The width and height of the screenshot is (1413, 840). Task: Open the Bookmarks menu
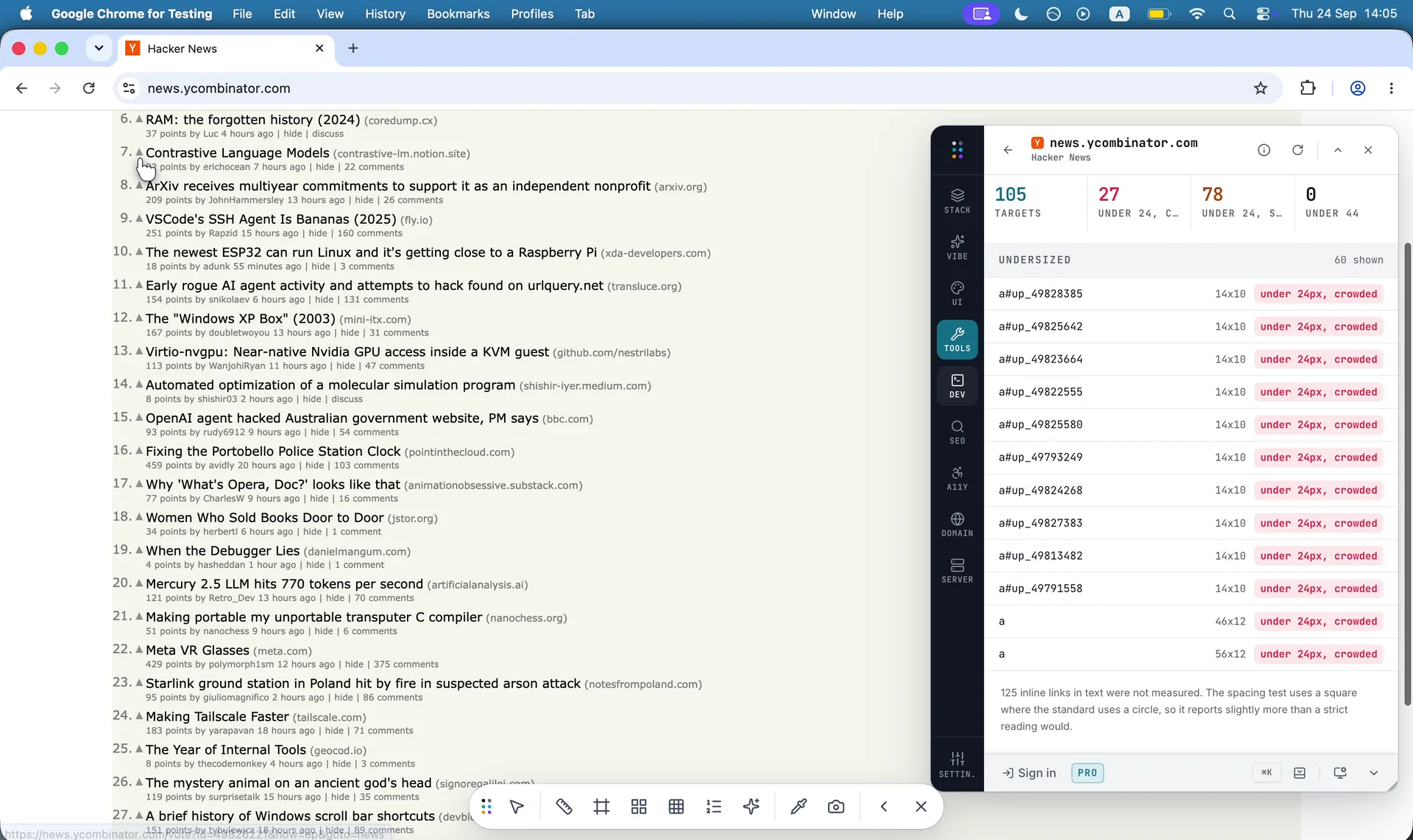pos(458,14)
